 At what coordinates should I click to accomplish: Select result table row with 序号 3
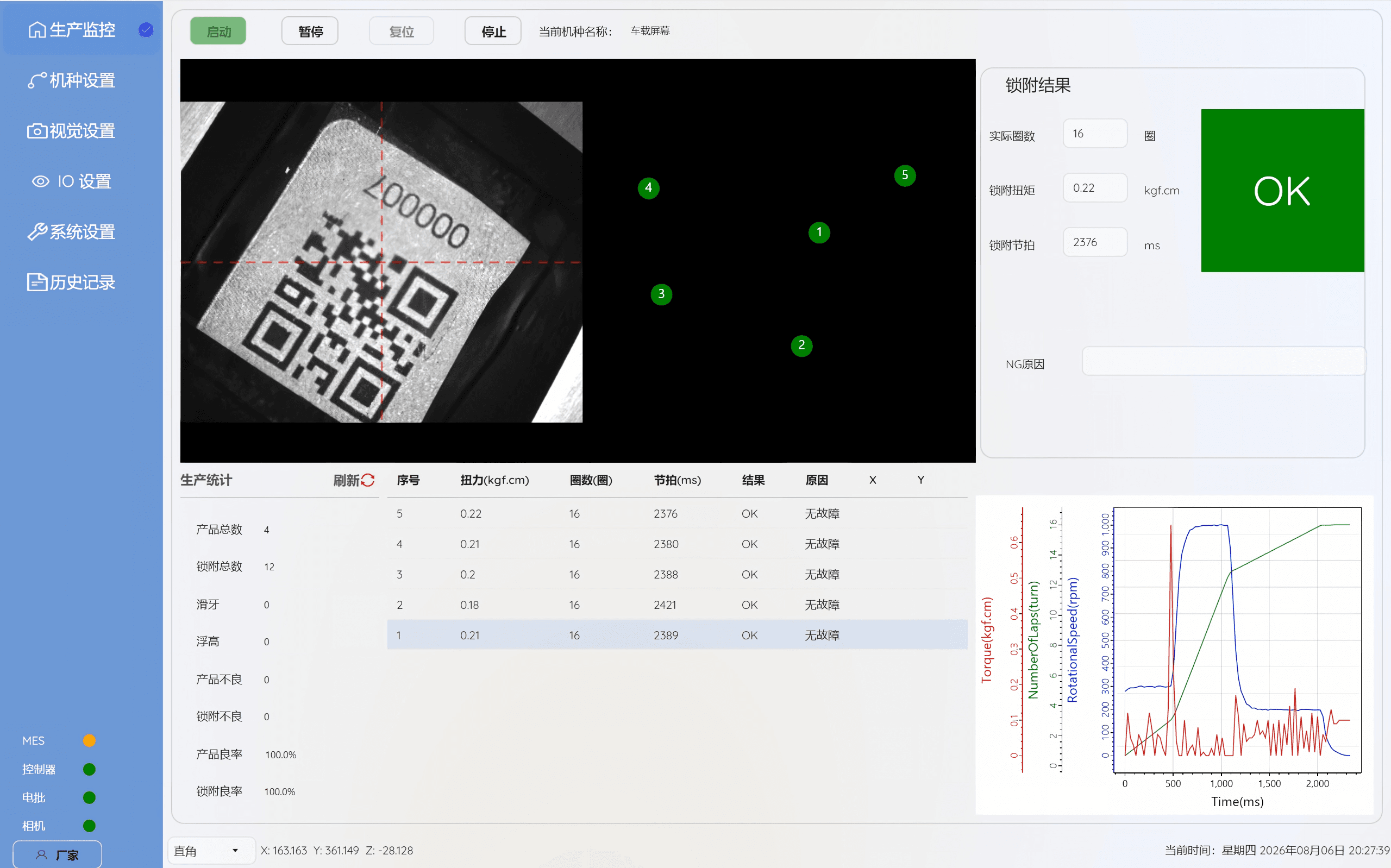[x=678, y=575]
